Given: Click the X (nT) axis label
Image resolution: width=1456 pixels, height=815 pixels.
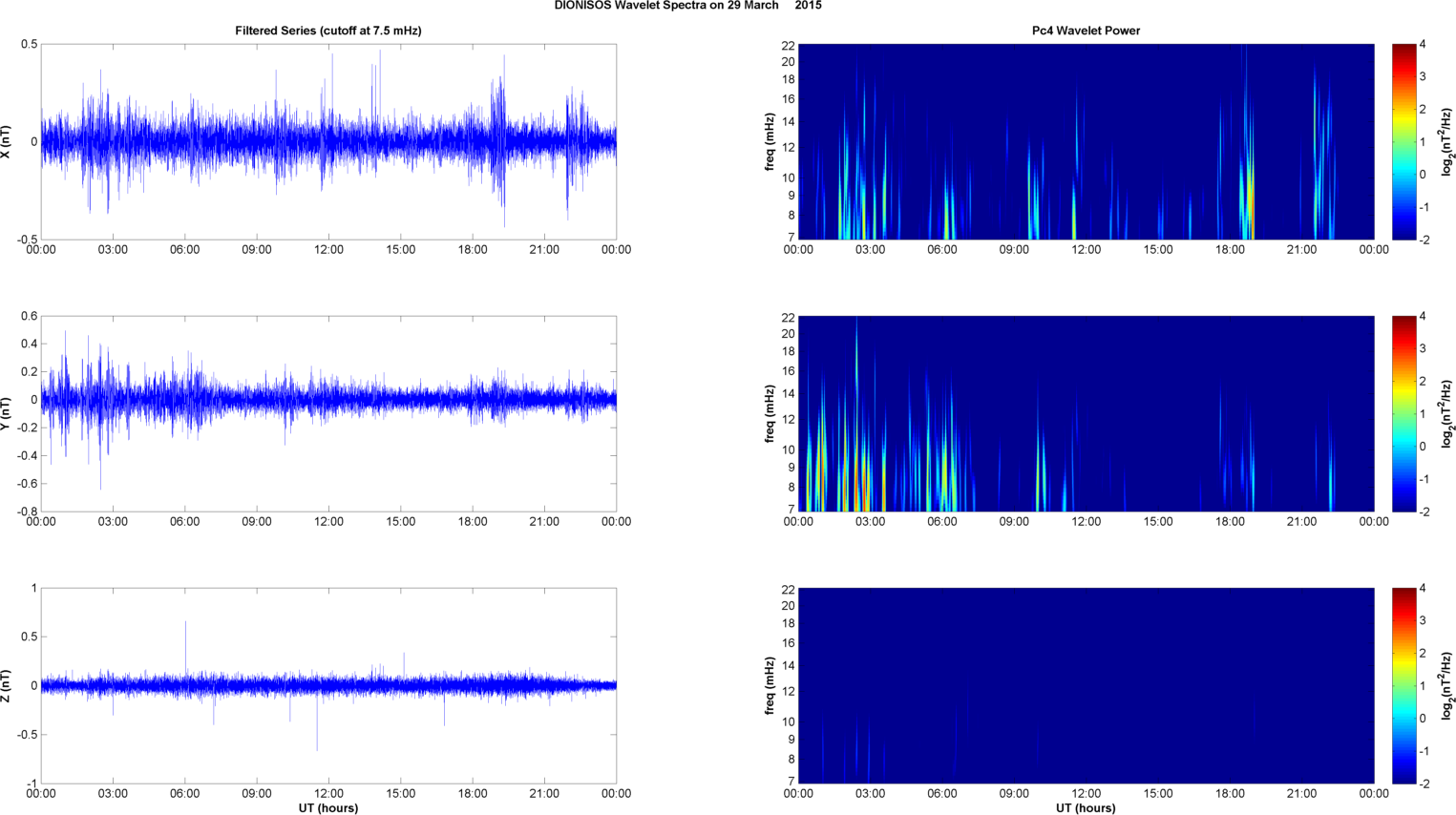Looking at the screenshot, I should click(x=7, y=141).
